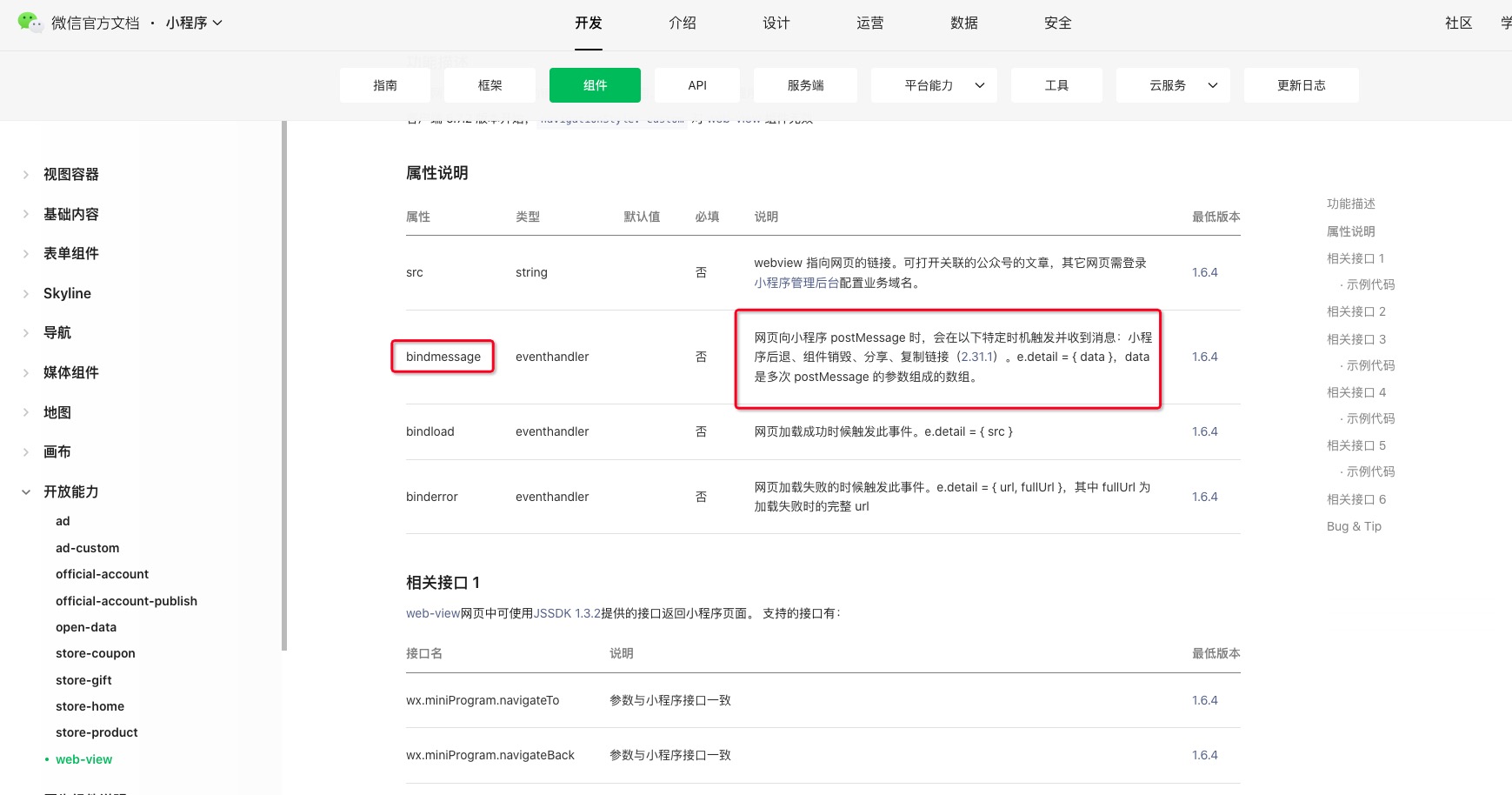
Task: Jump to 相关接口 3 in outline
Action: [1355, 339]
